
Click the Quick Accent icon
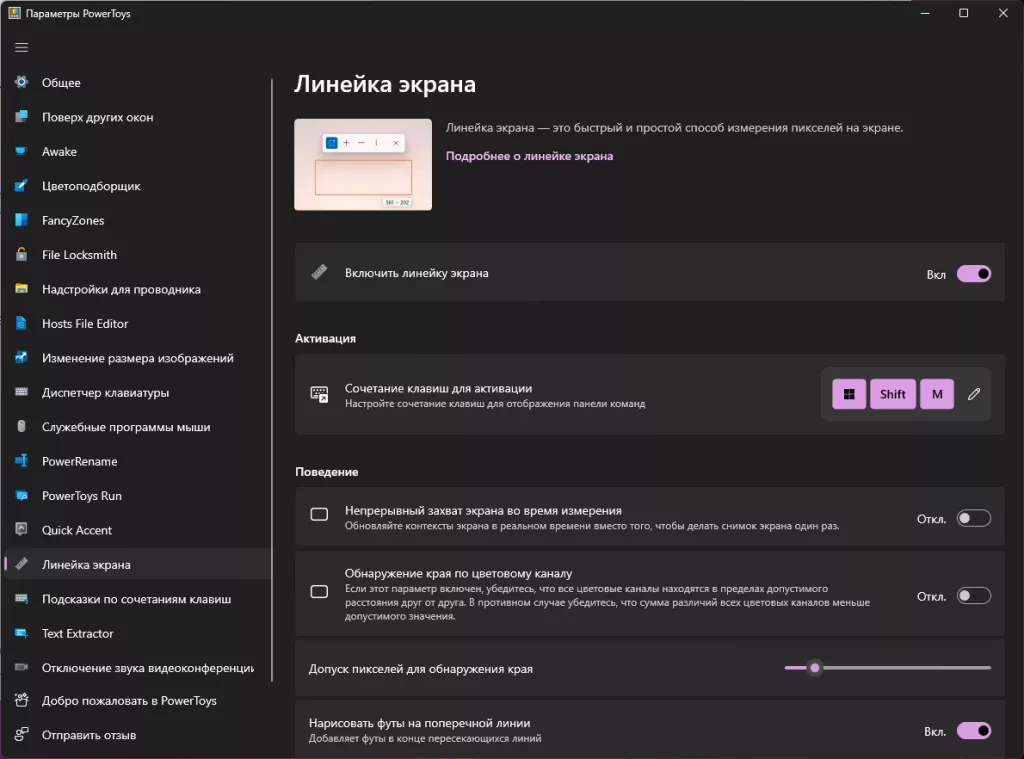point(22,530)
